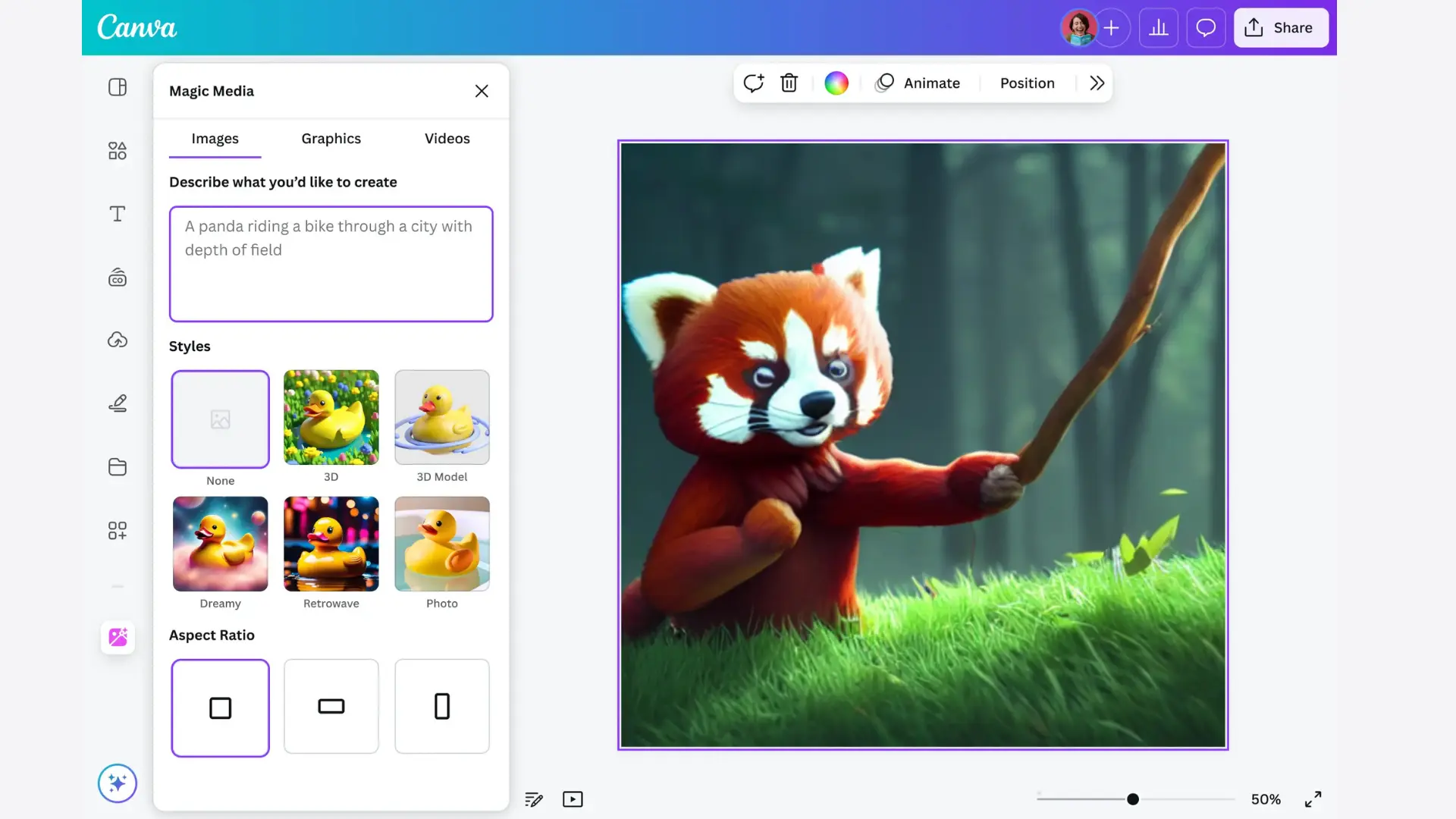Open Notes using the pencil icon
The height and width of the screenshot is (819, 1456).
click(533, 799)
